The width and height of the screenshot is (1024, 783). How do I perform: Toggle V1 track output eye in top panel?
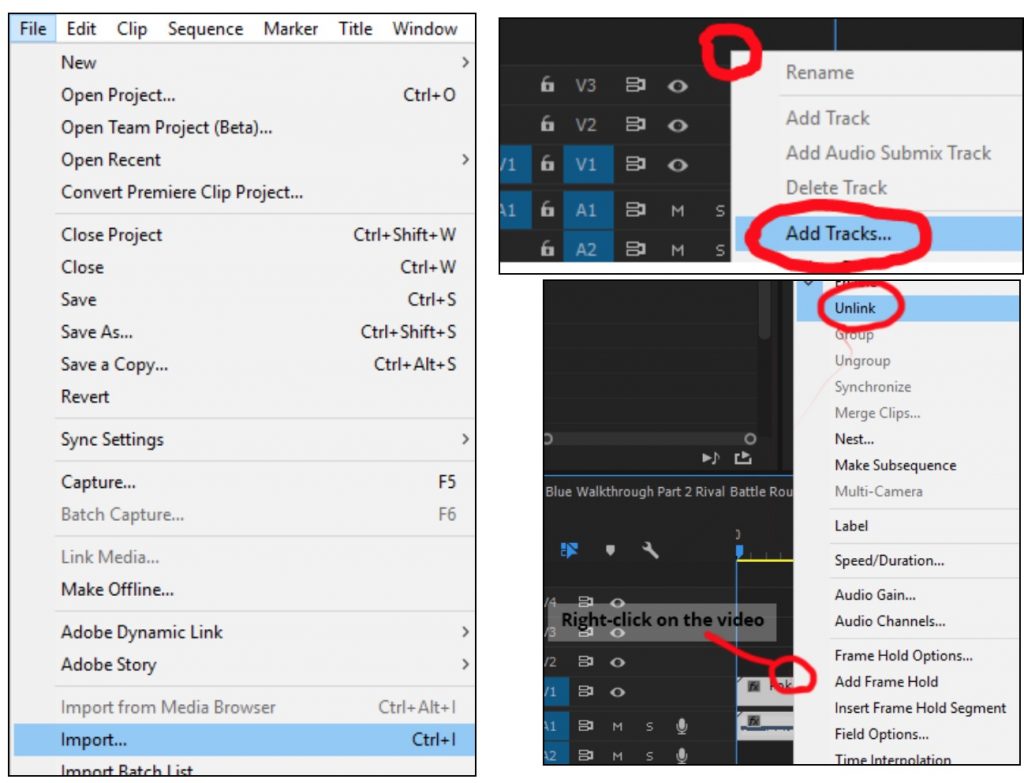click(x=678, y=165)
